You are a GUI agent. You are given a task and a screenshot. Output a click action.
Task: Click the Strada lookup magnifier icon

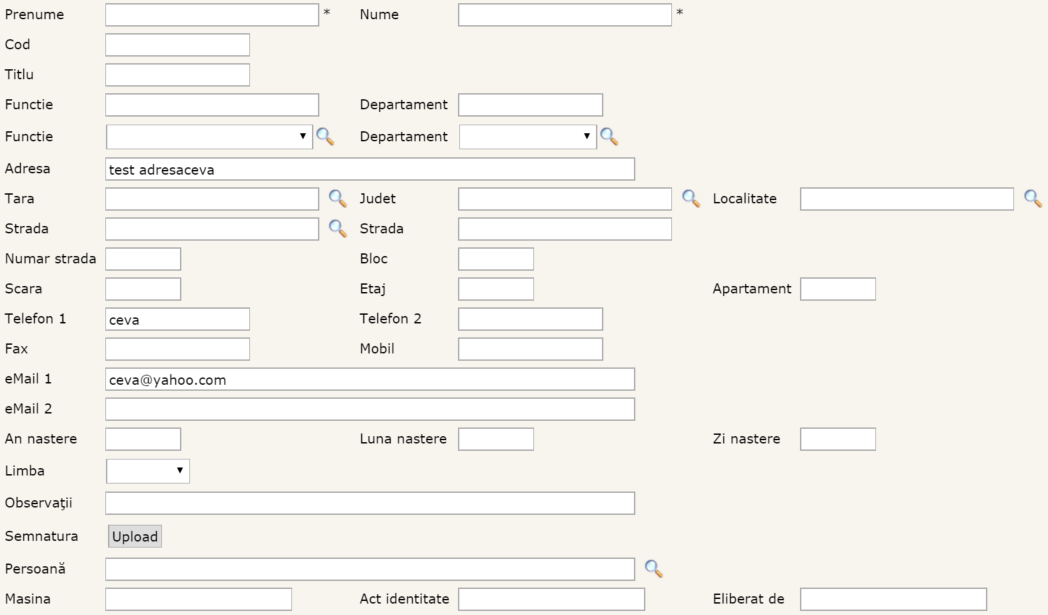point(337,229)
